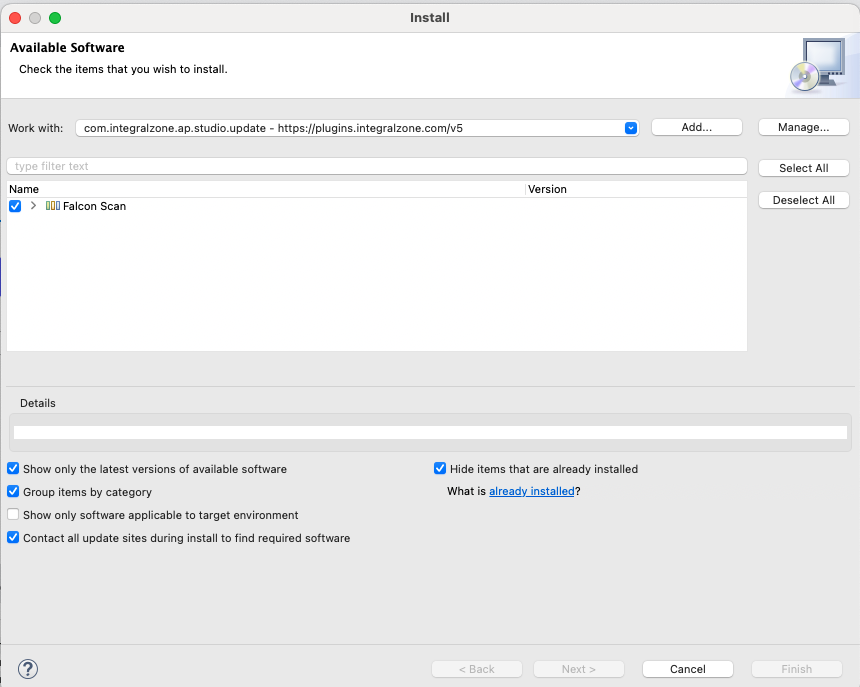Uncheck the Falcon Scan checkbox
Image resolution: width=860 pixels, height=687 pixels.
[15, 206]
